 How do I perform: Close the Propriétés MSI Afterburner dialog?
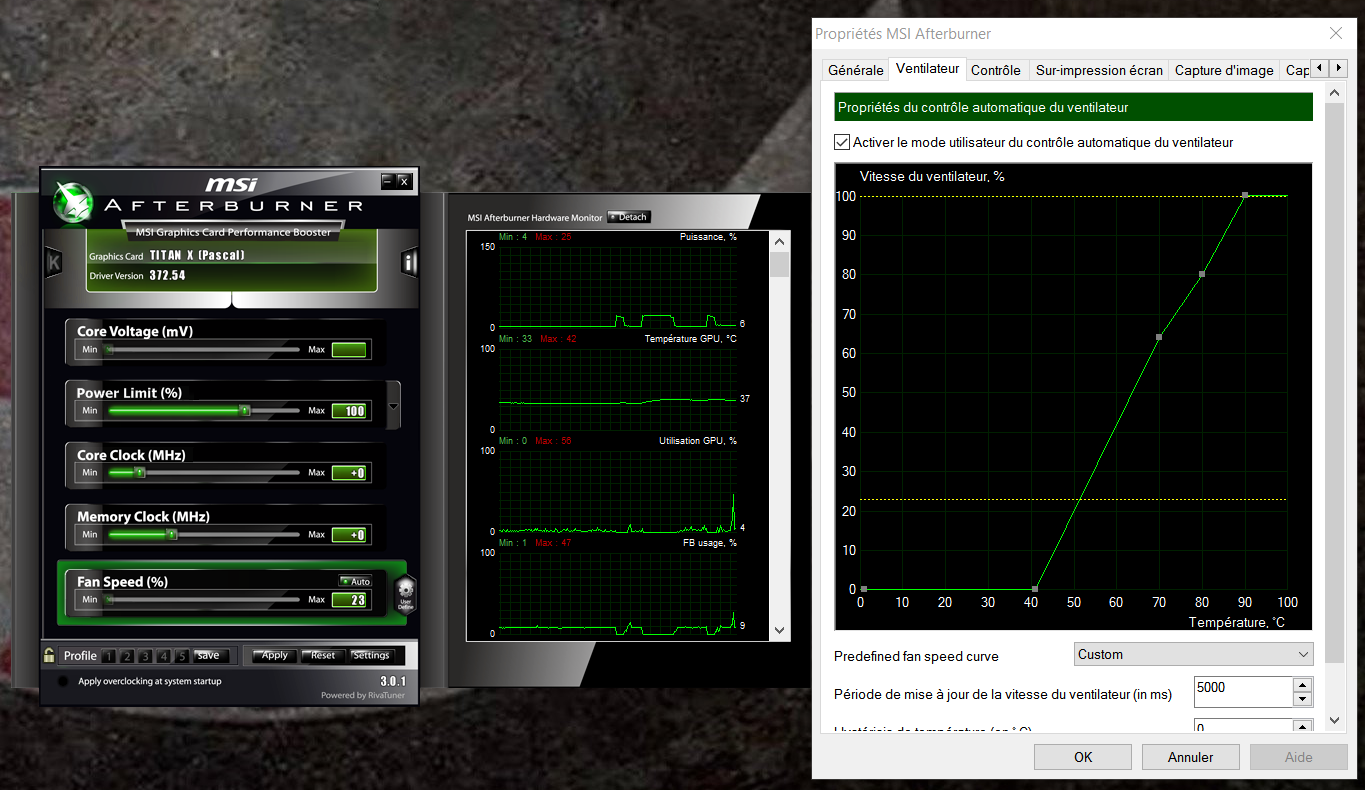click(1335, 33)
